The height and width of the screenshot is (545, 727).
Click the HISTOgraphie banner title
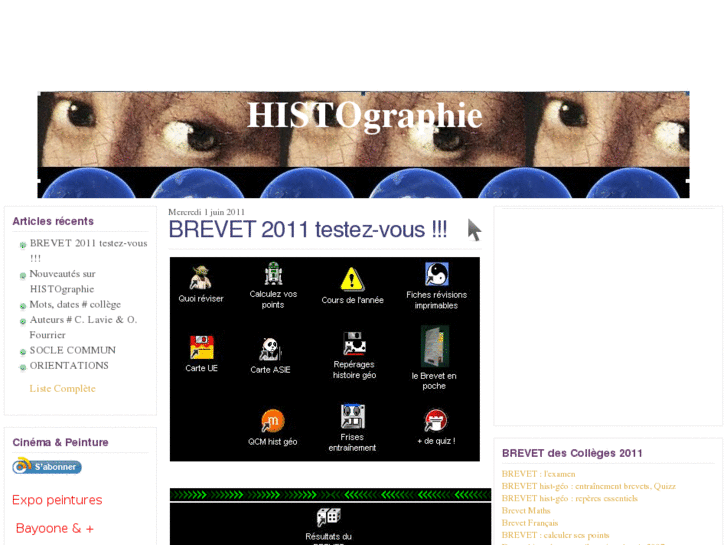[364, 115]
